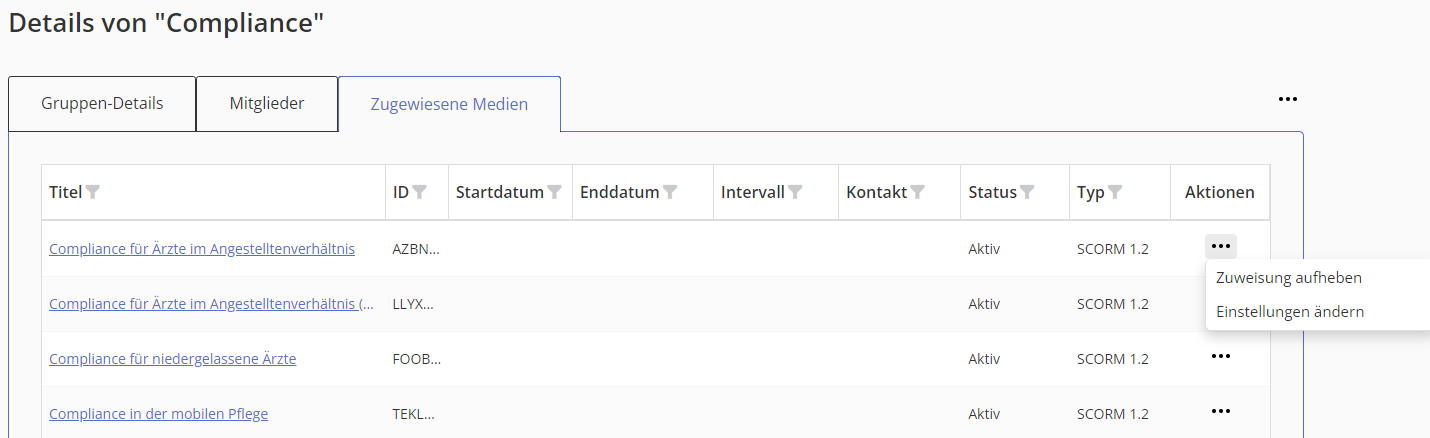The height and width of the screenshot is (438, 1430).
Task: Click the filter icon next to Titel
Action: pyautogui.click(x=93, y=193)
